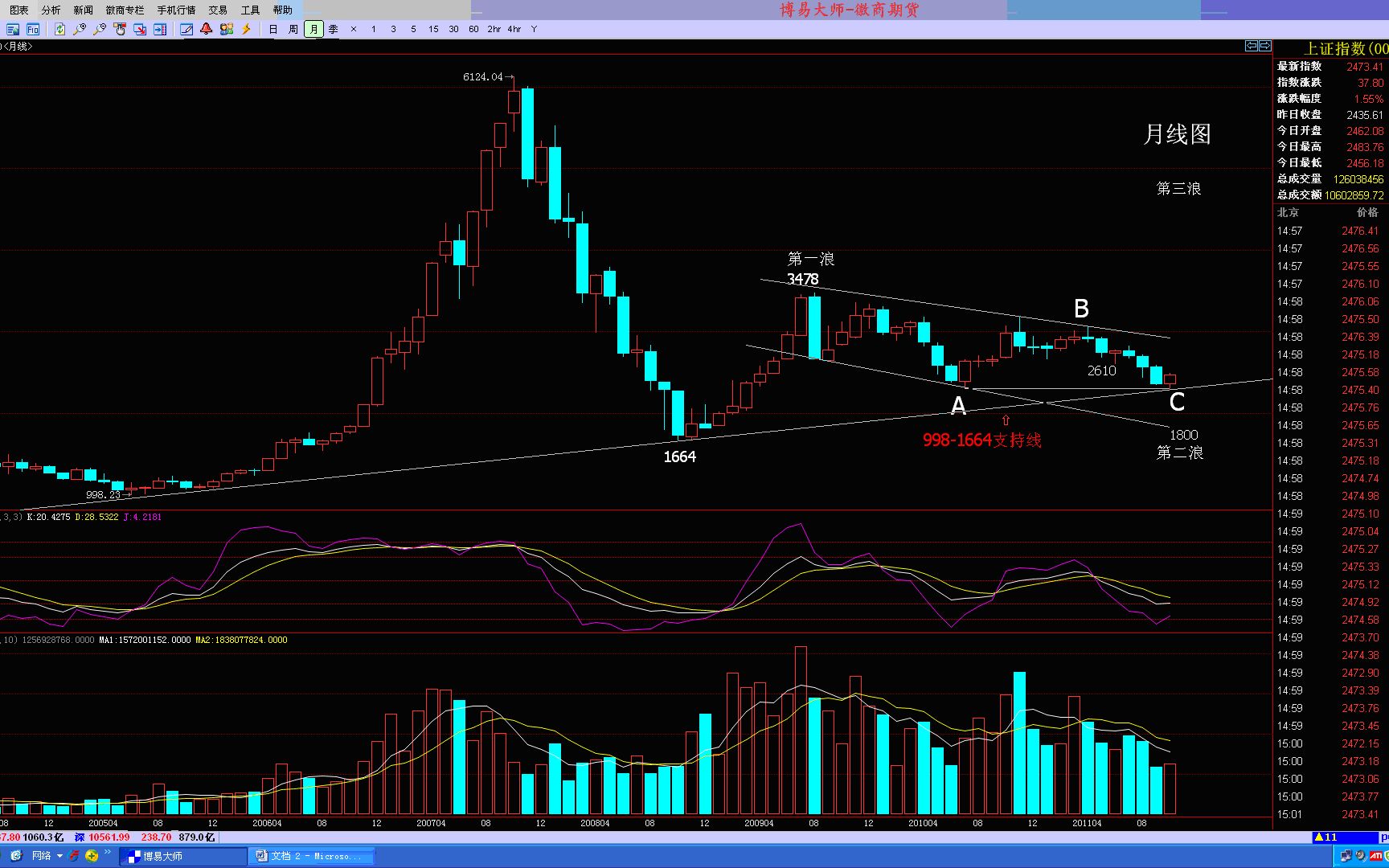Screen dimensions: 1389x868
Task: Open the 帮助 menu
Action: click(x=282, y=10)
